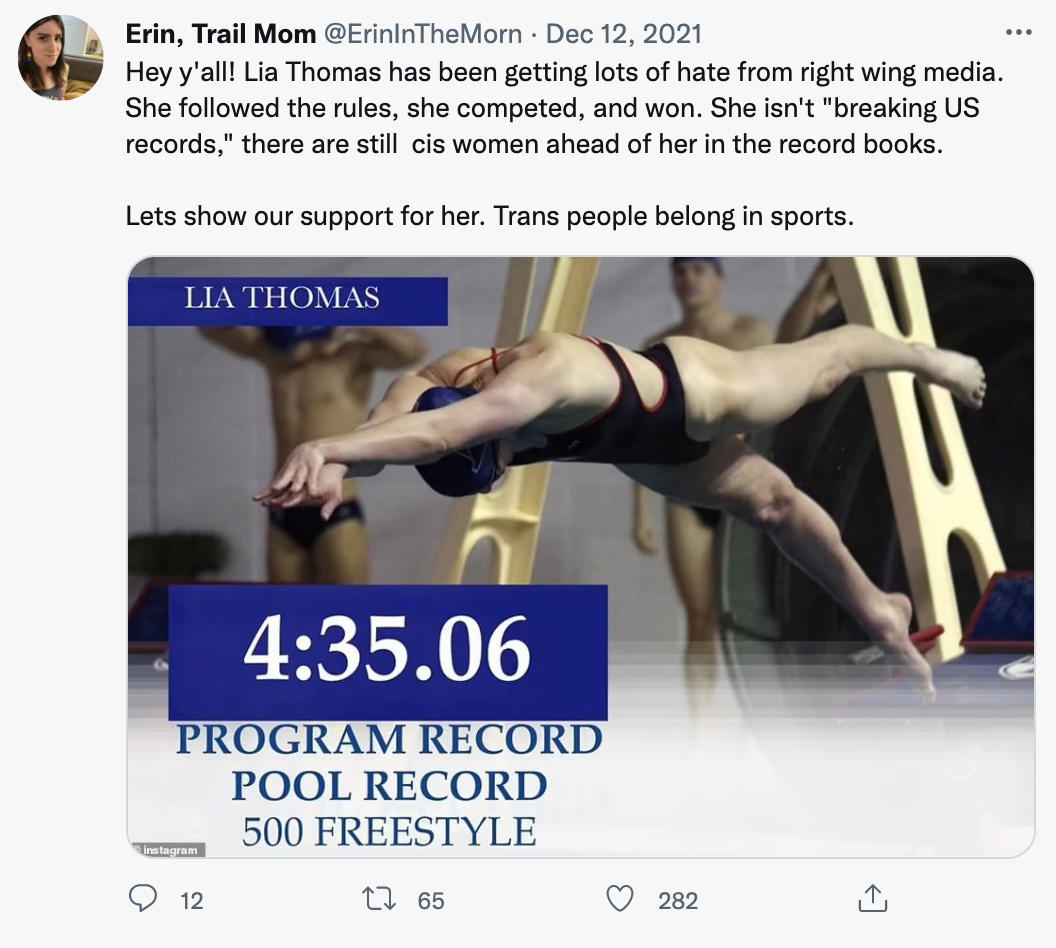Screen dimensions: 1056x948
Task: Click the display name Erin, Trail Mom
Action: (219, 34)
